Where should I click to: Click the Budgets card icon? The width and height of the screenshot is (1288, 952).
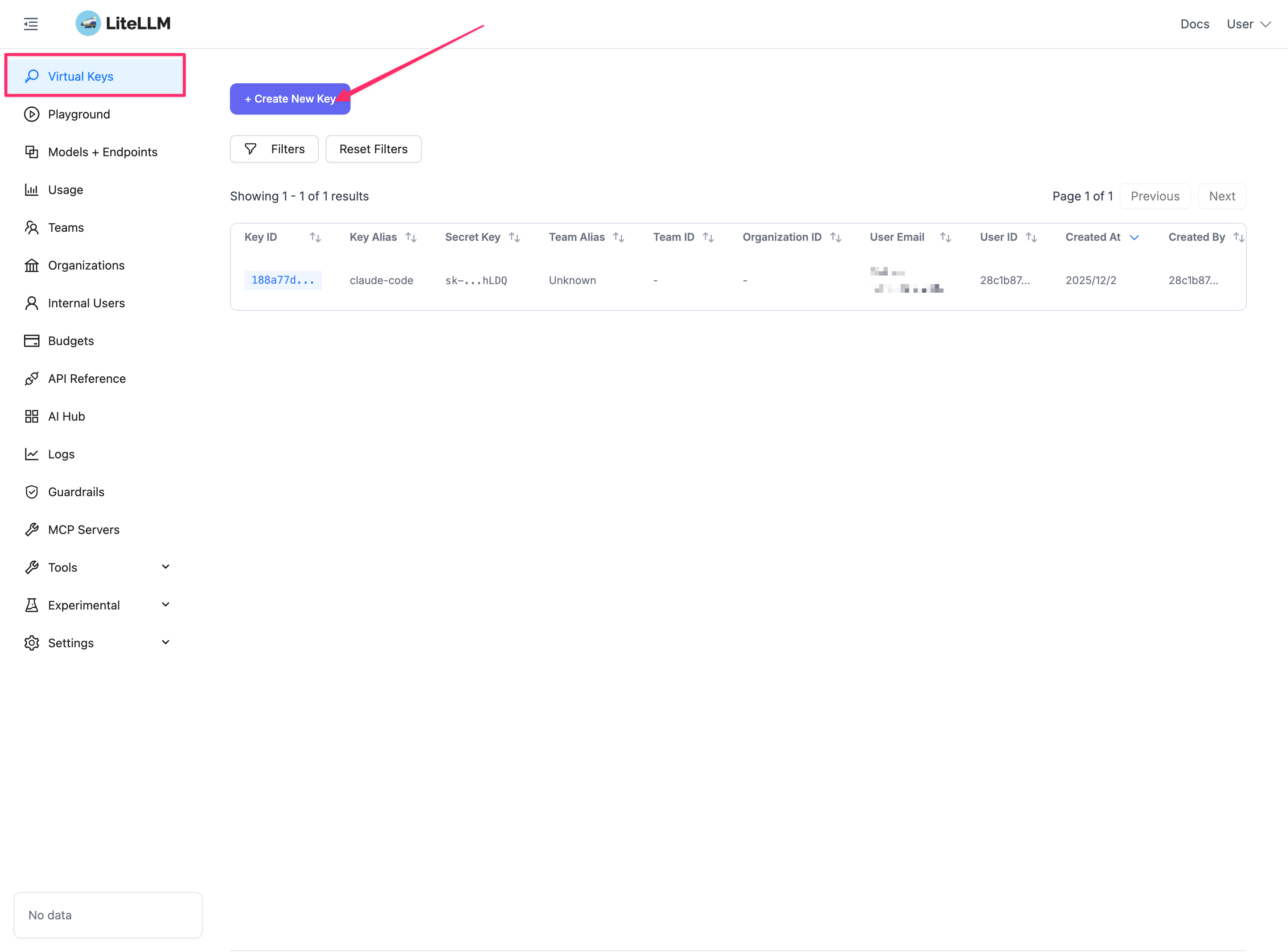click(x=32, y=340)
